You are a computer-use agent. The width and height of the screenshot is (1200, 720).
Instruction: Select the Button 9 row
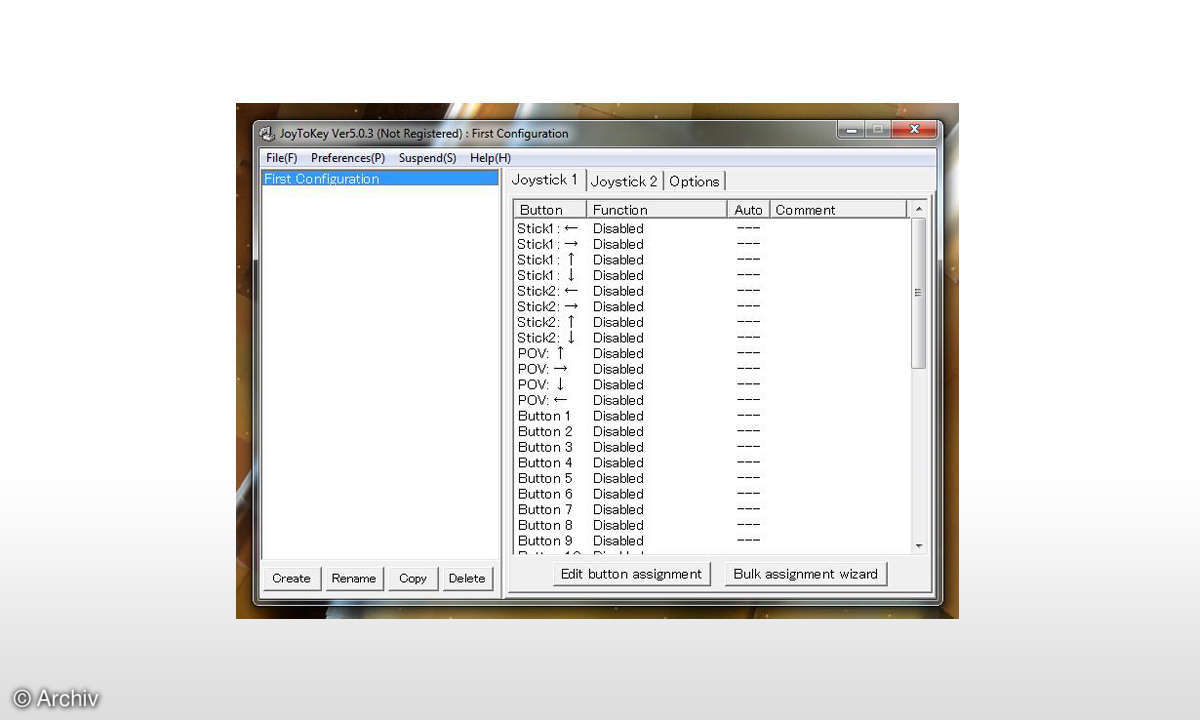click(712, 541)
